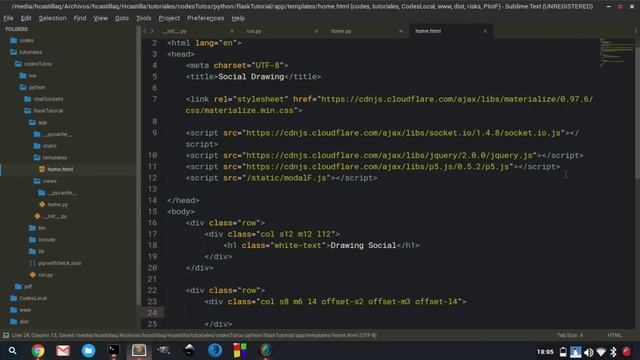Close the home.html tab
The width and height of the screenshot is (640, 360).
coord(485,31)
